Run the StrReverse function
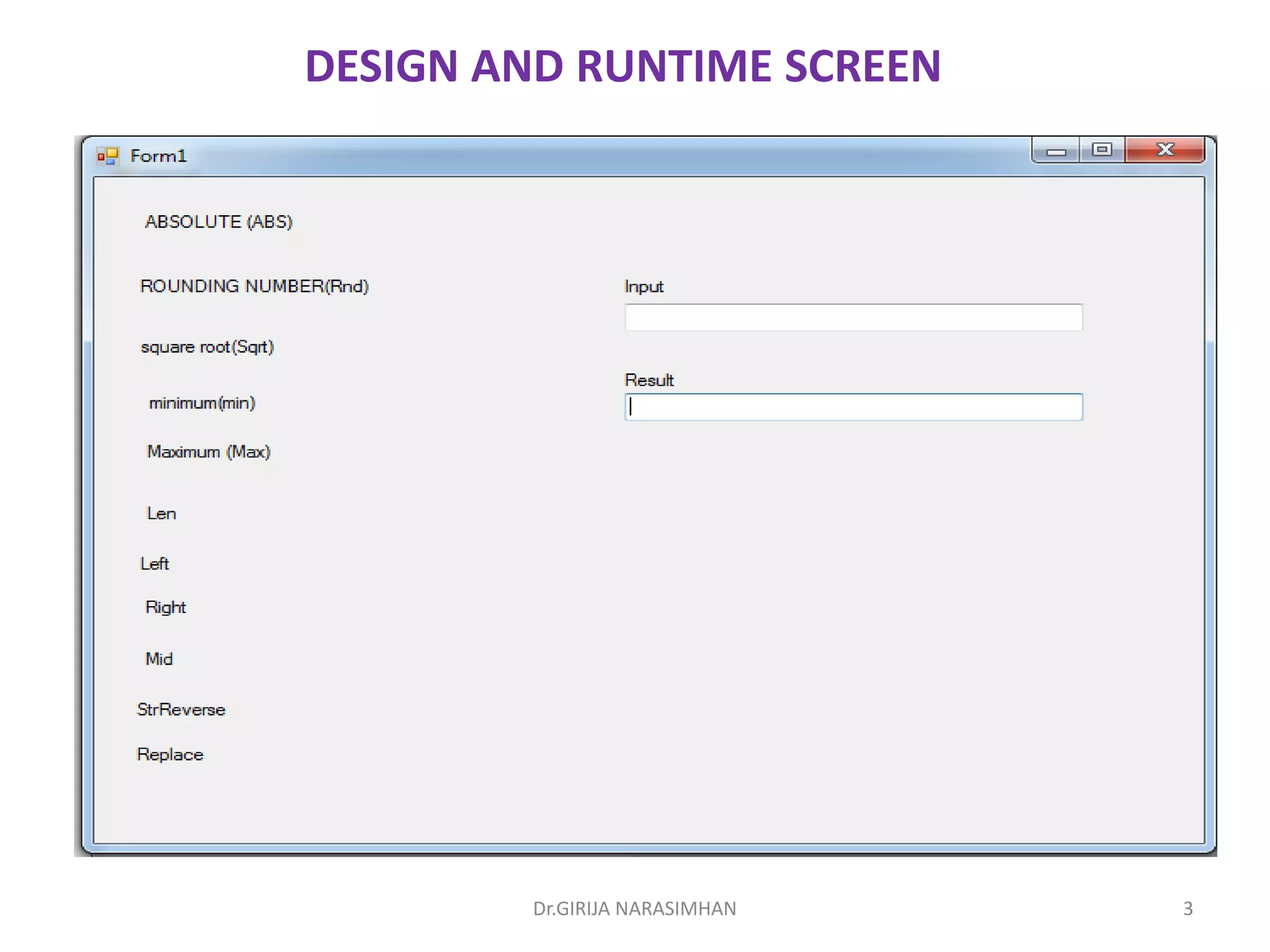The height and width of the screenshot is (952, 1270). pyautogui.click(x=181, y=710)
